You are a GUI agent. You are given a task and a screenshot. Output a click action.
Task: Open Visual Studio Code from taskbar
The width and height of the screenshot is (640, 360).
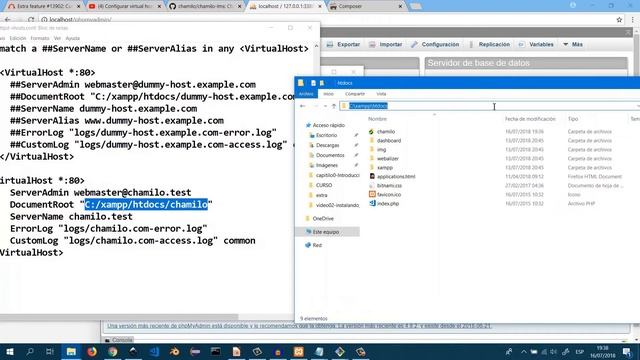(154, 351)
